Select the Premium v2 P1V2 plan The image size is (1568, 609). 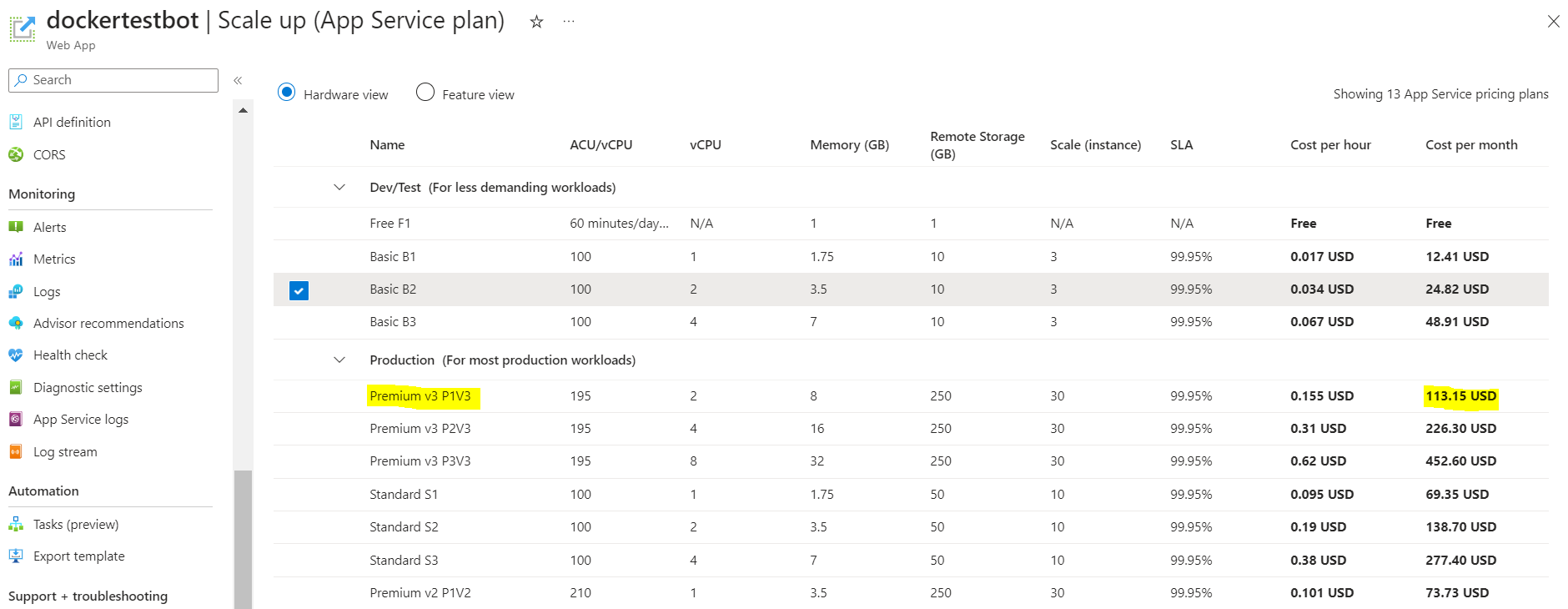[x=911, y=593]
